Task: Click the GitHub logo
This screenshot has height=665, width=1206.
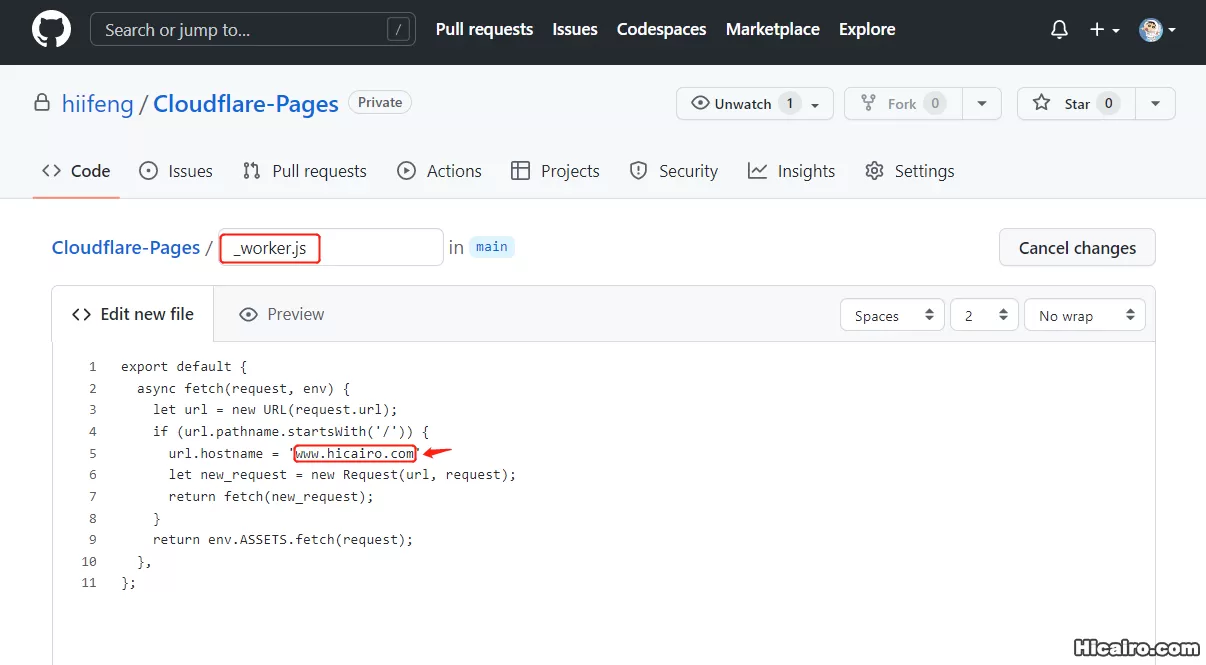Action: 50,29
